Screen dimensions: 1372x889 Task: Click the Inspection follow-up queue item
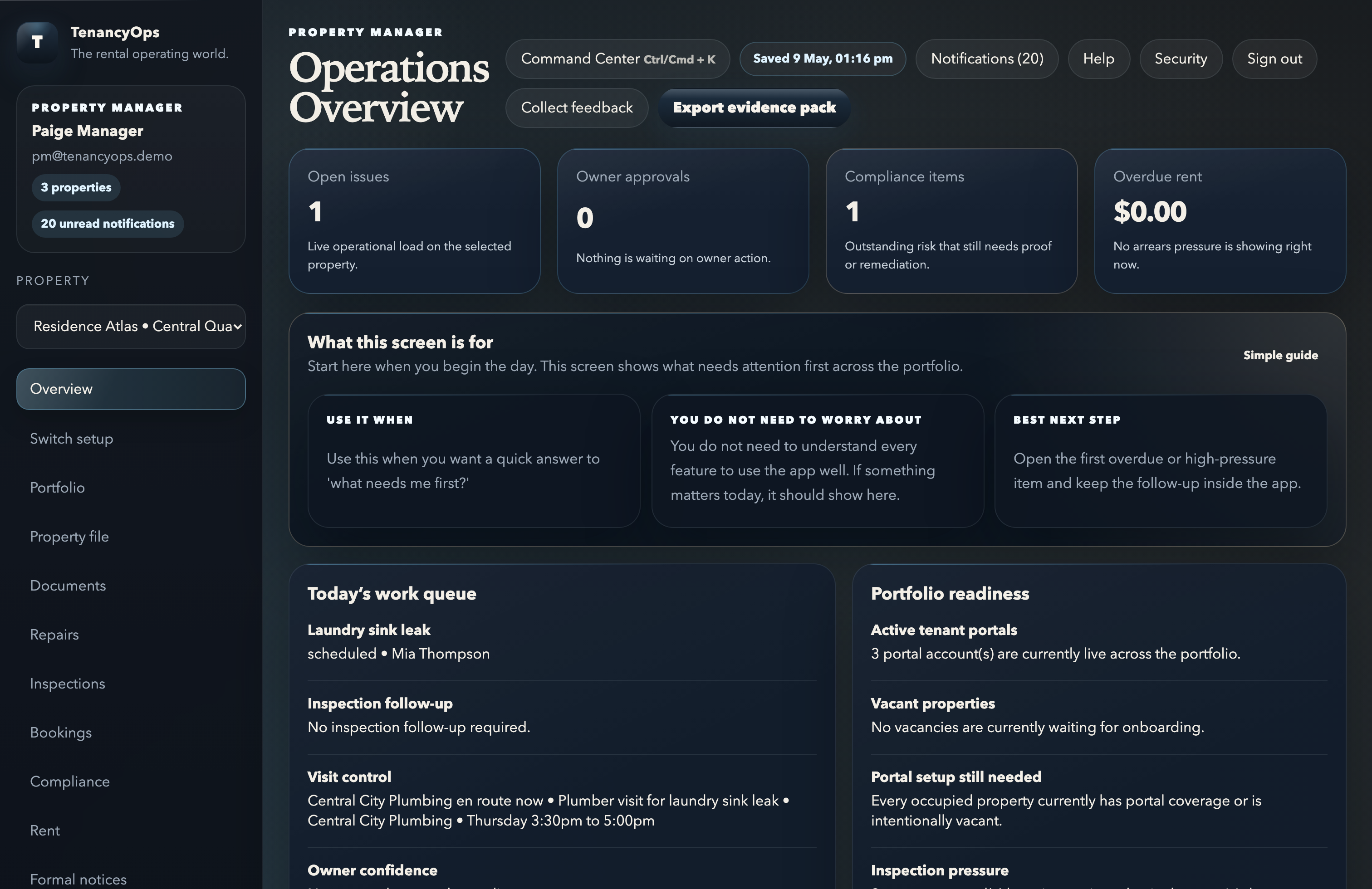pos(562,715)
